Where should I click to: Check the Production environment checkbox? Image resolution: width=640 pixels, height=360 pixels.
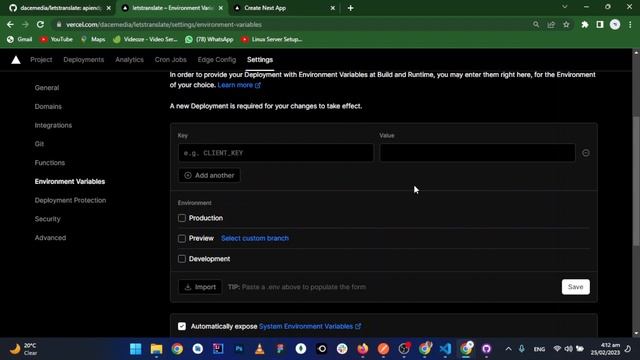pos(182,218)
